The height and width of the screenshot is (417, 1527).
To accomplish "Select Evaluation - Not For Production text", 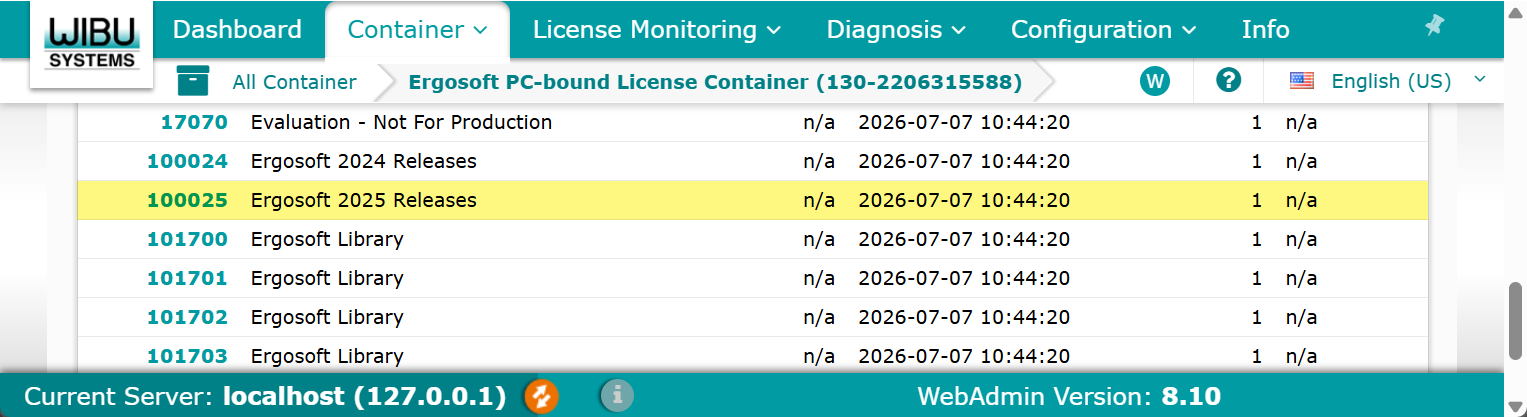I will tap(401, 122).
